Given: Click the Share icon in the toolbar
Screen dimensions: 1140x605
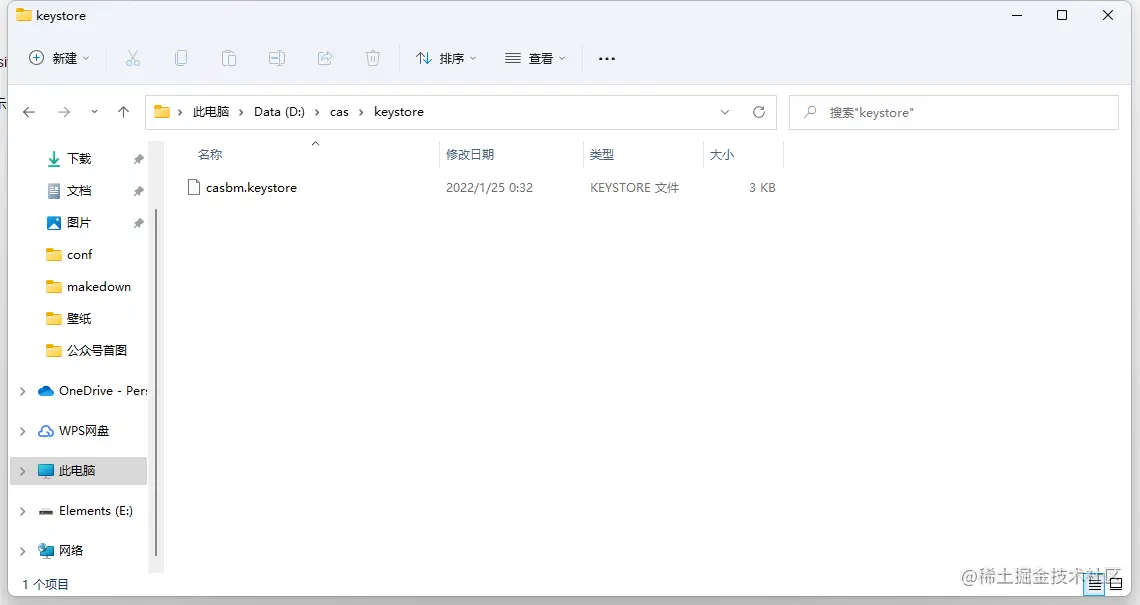Looking at the screenshot, I should (x=325, y=58).
